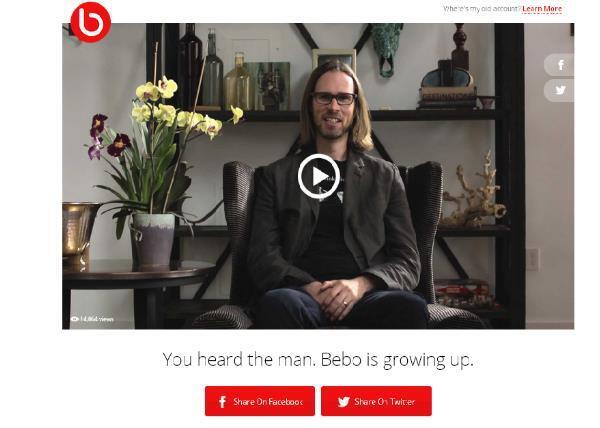Click the 'Share On Twitter' label text
Viewport: 600px width, 428px height.
coord(385,402)
